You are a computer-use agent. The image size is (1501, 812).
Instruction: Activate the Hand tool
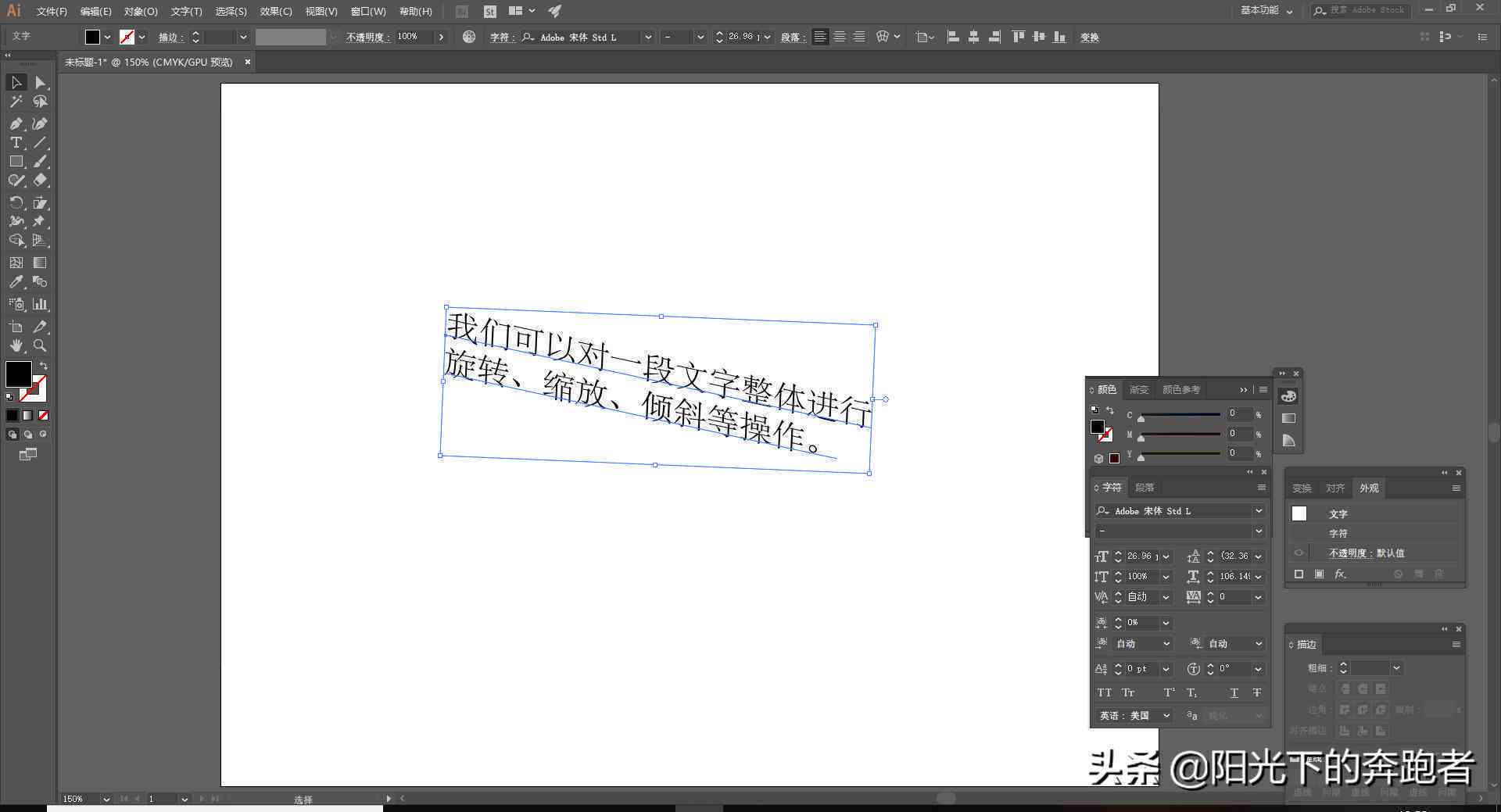click(16, 345)
